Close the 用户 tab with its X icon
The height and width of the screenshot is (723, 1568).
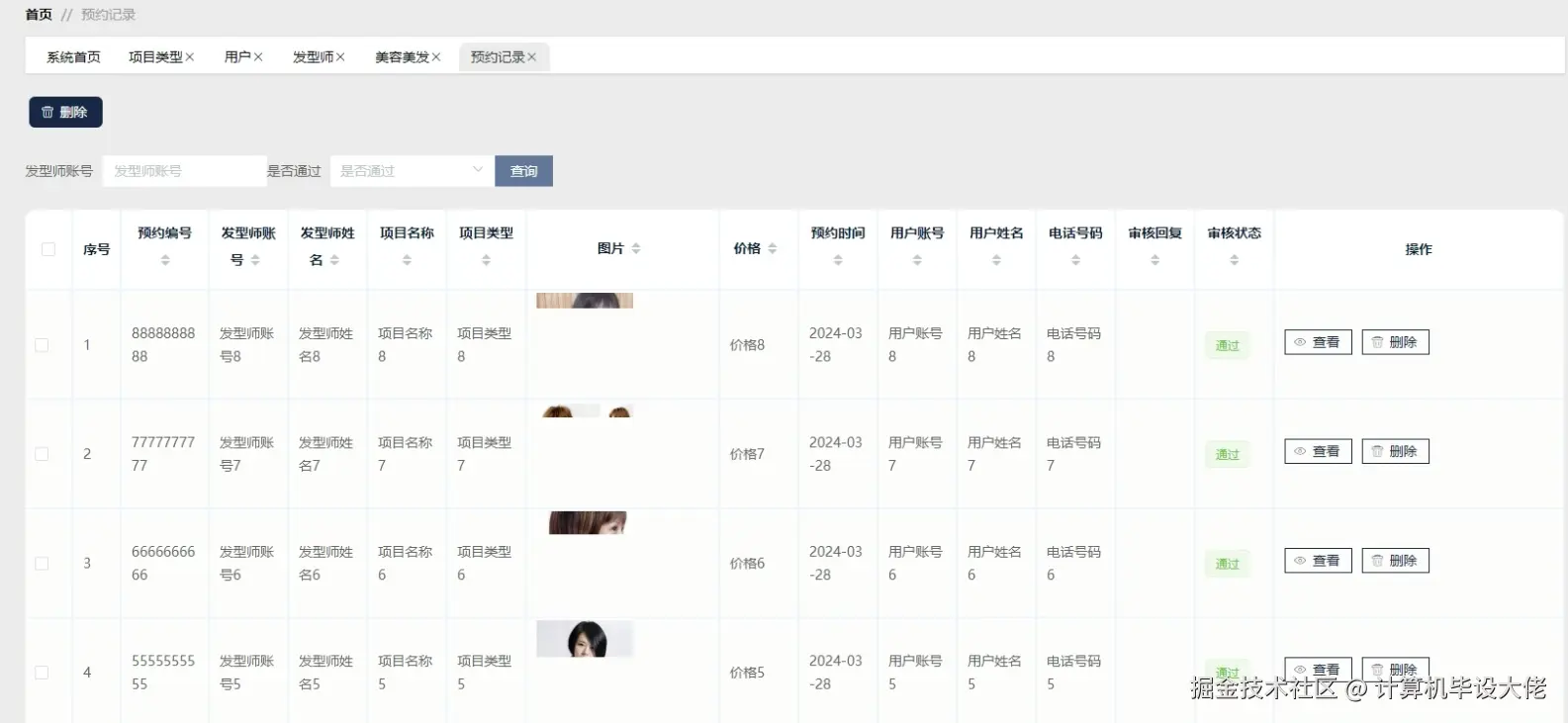[258, 57]
